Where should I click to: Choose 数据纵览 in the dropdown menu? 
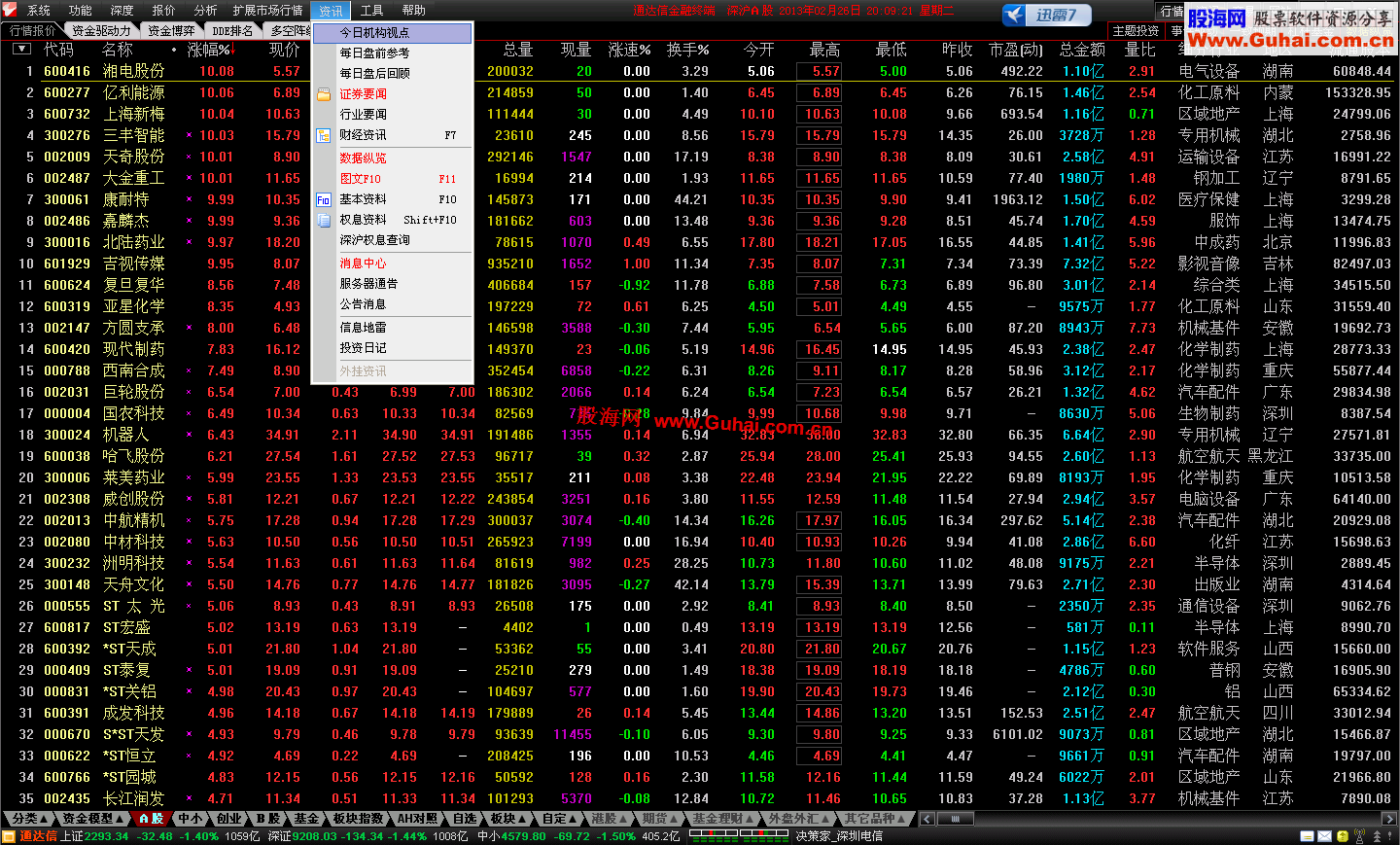pyautogui.click(x=393, y=158)
